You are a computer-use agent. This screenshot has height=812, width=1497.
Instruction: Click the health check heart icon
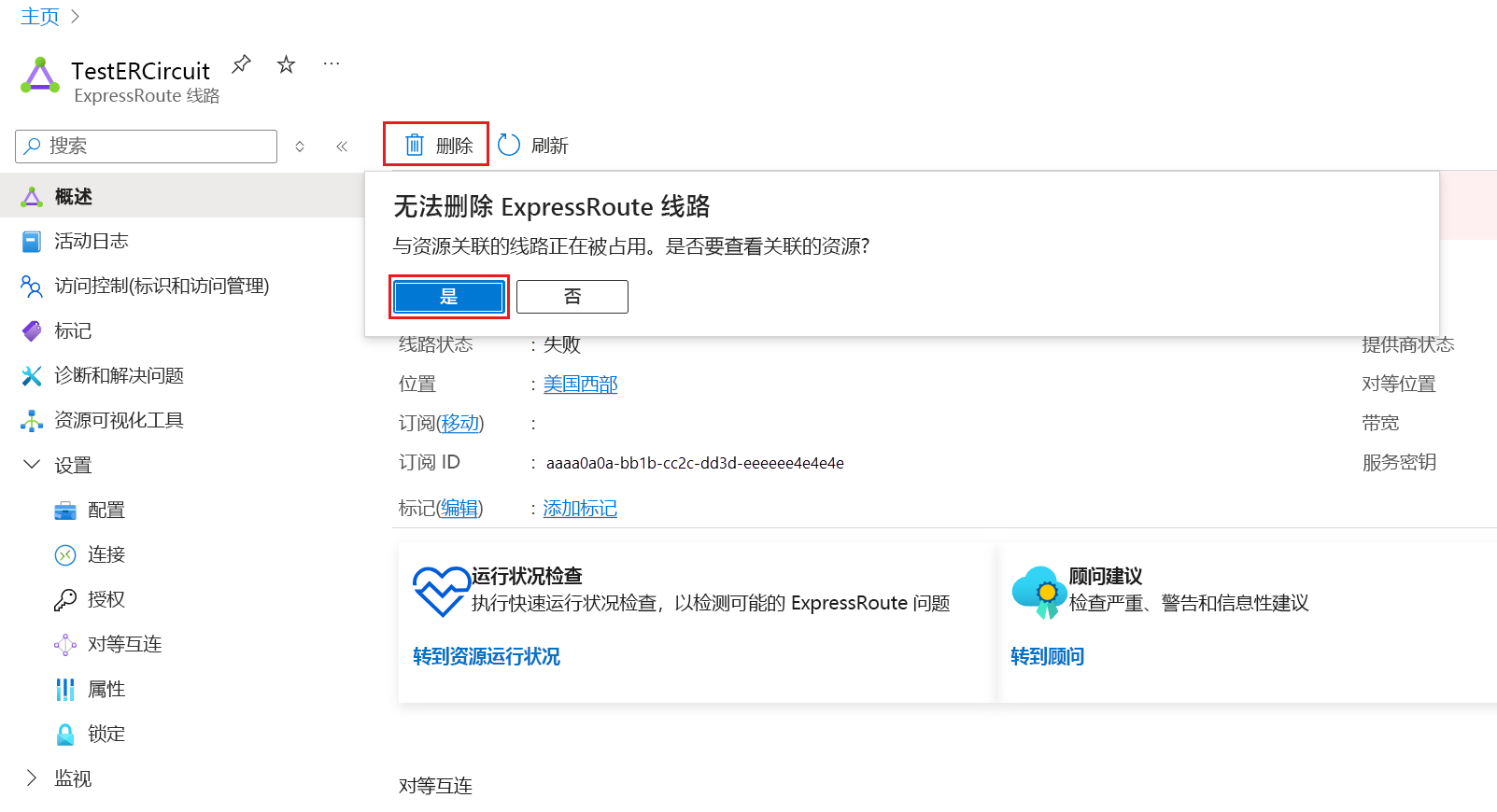pyautogui.click(x=441, y=592)
